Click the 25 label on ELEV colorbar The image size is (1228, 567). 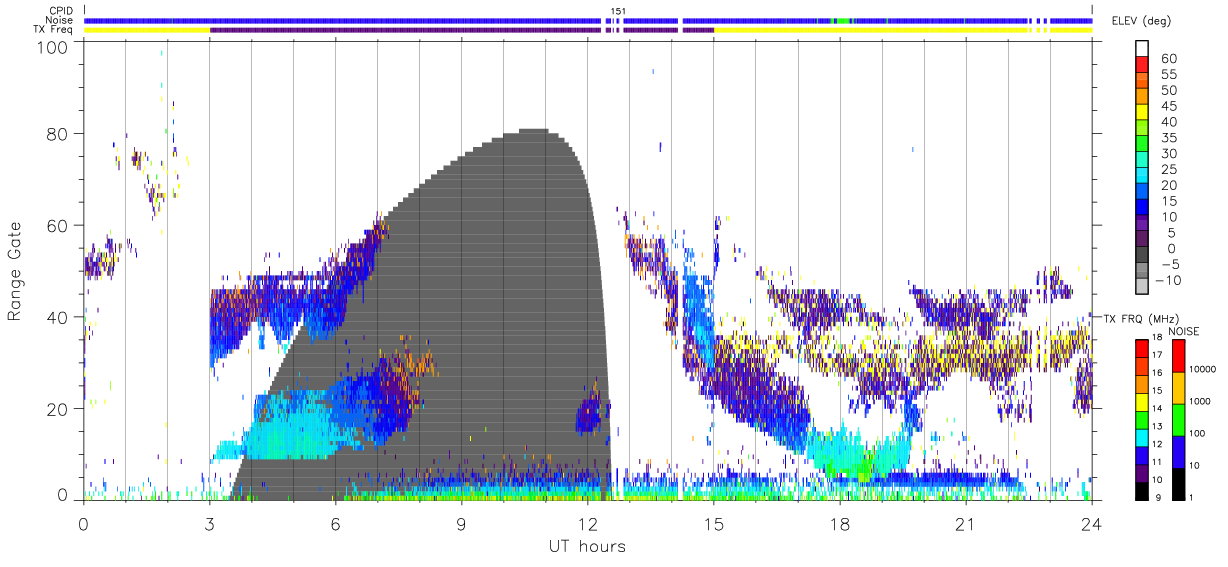pos(1167,170)
